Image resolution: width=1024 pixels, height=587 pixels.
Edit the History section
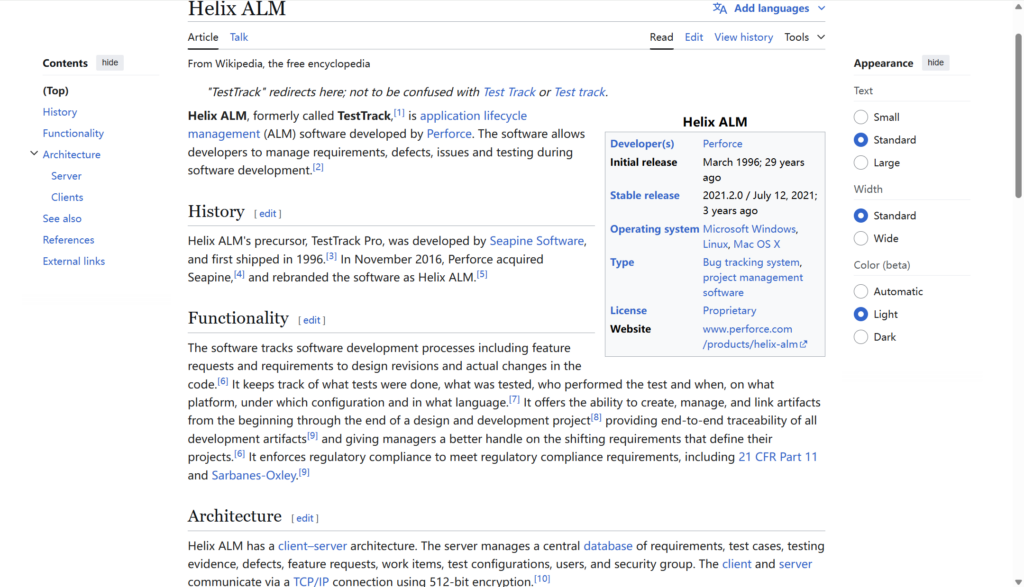pos(268,213)
